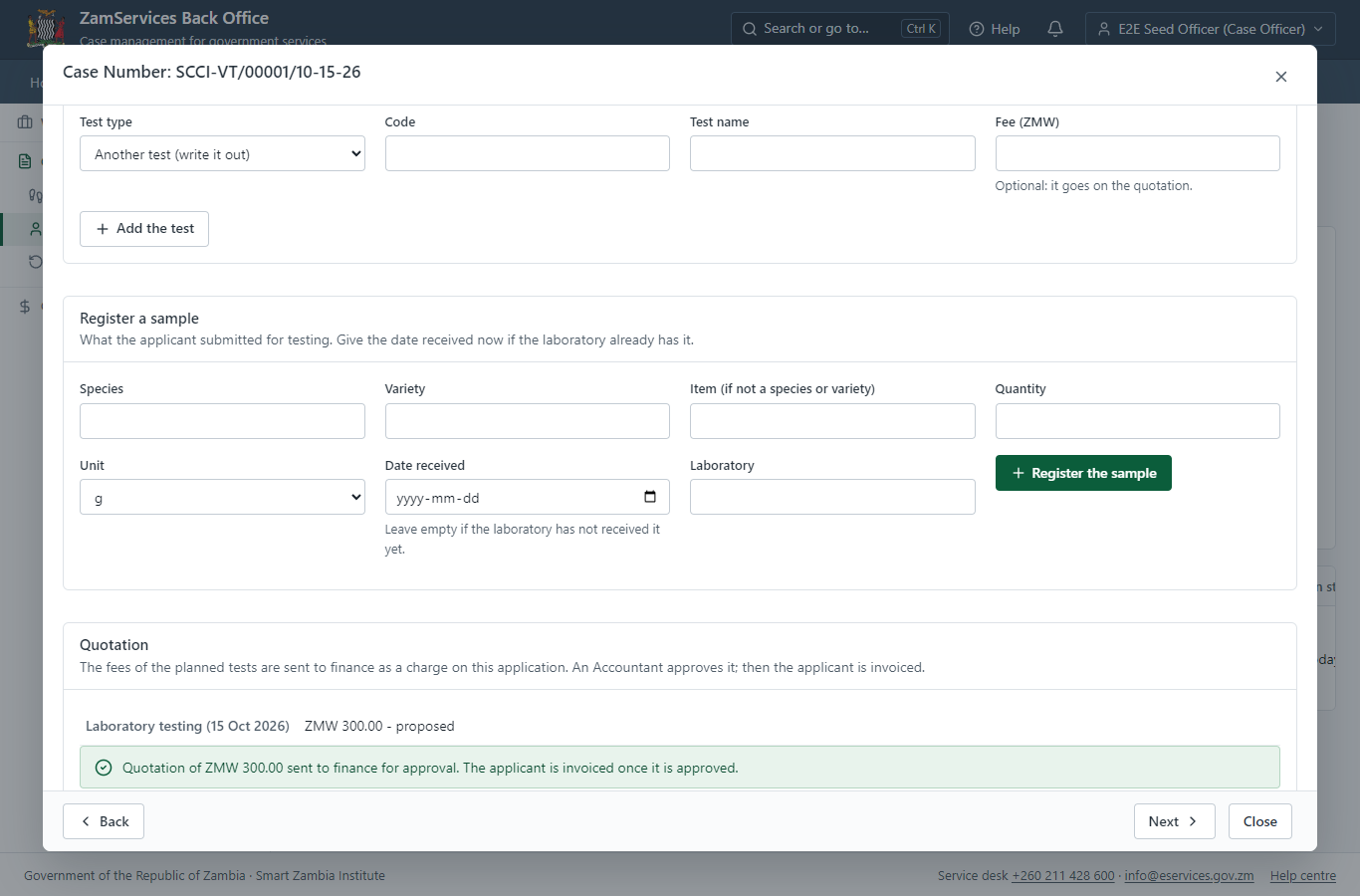
Task: Click the green check icon in quotation alert
Action: coord(104,768)
